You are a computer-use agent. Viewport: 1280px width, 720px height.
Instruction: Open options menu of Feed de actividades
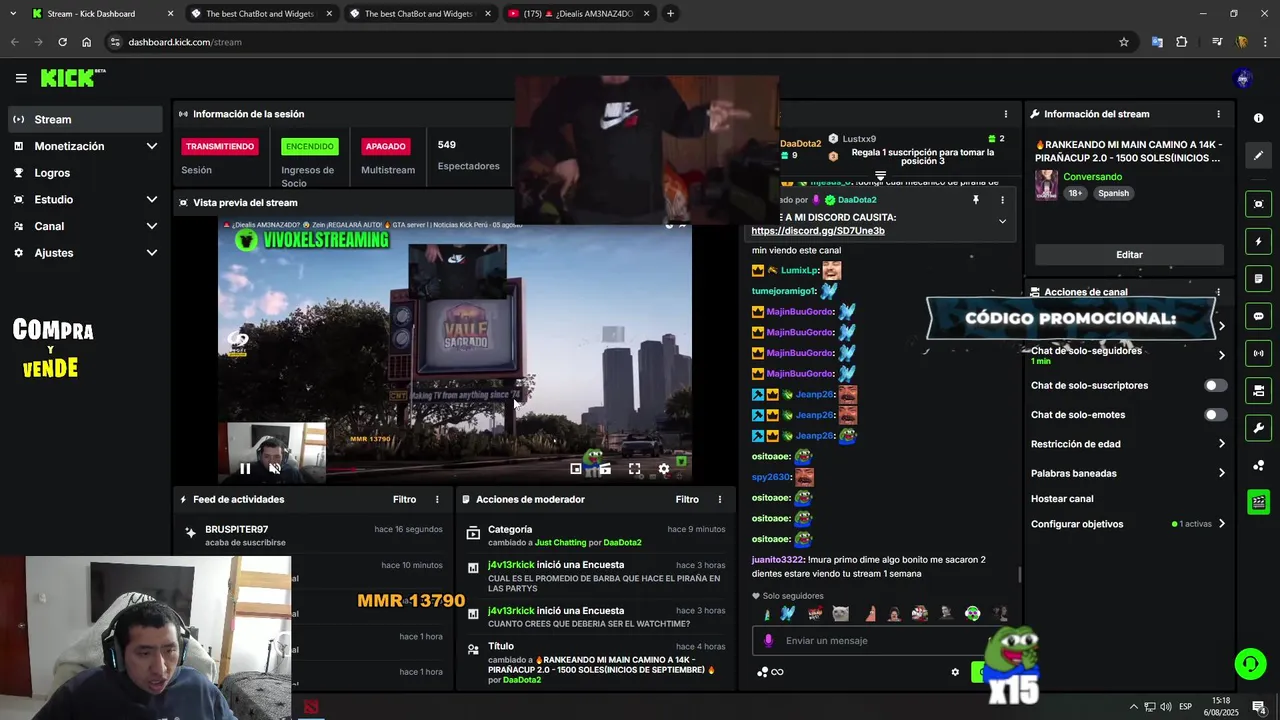click(437, 499)
